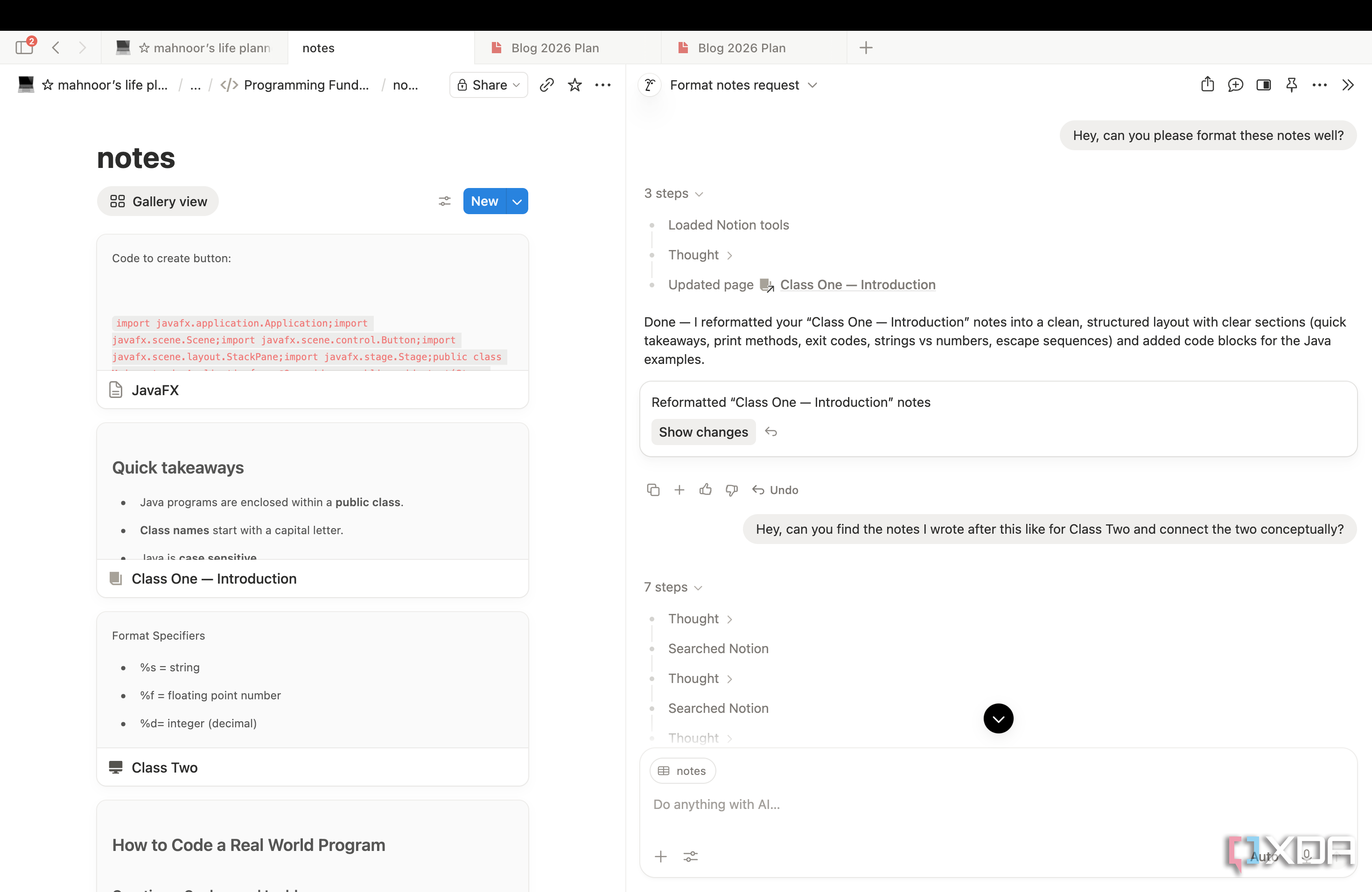Open a new tab with plus

click(865, 47)
